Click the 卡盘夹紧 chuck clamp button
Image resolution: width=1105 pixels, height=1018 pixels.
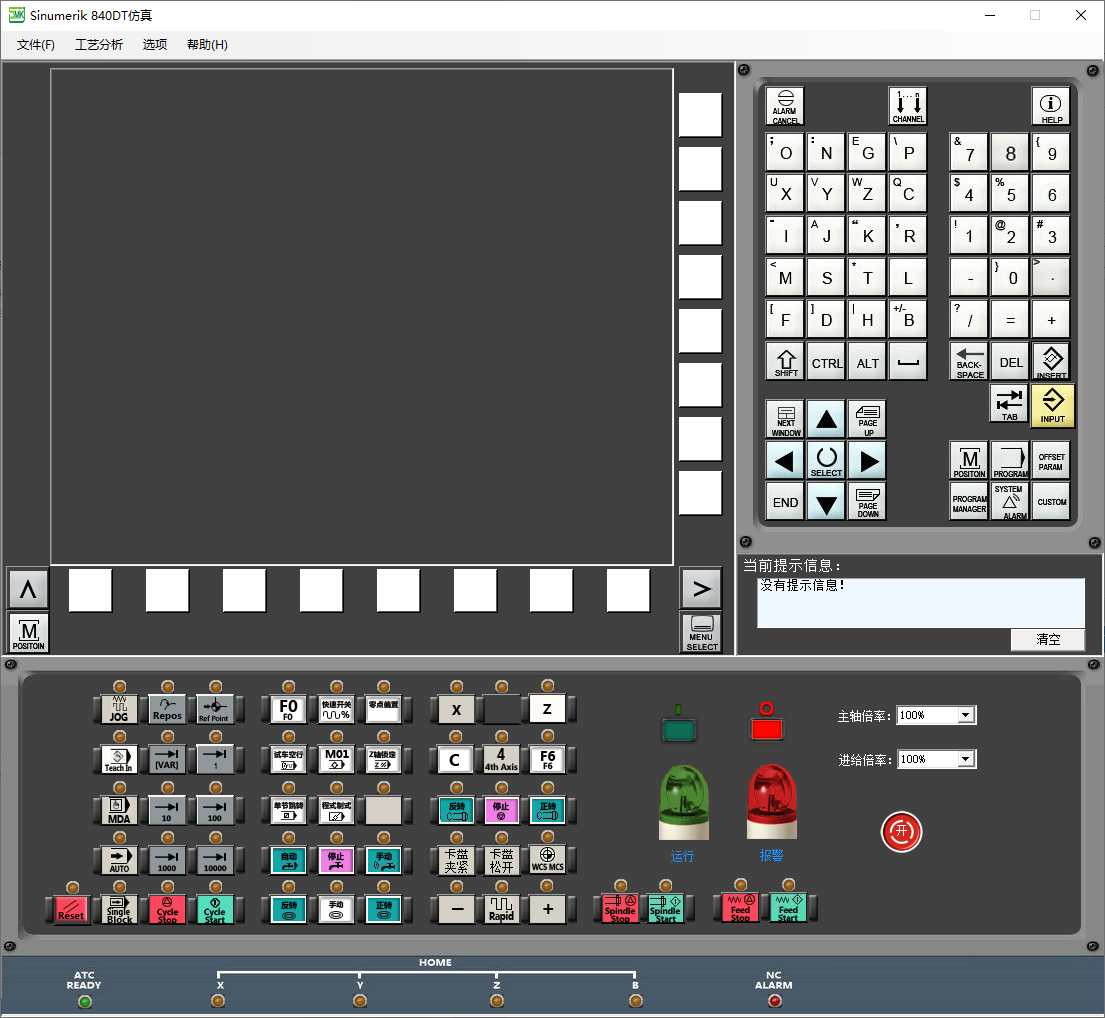click(456, 859)
